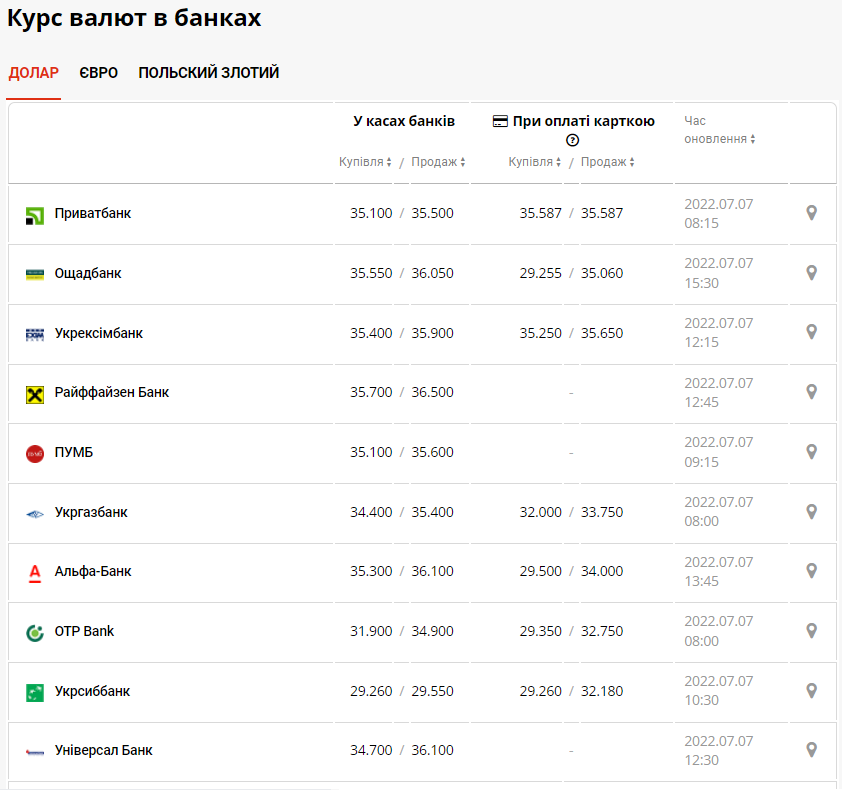842x790 pixels.
Task: Click the Альфа-Банк red logo
Action: 35,572
